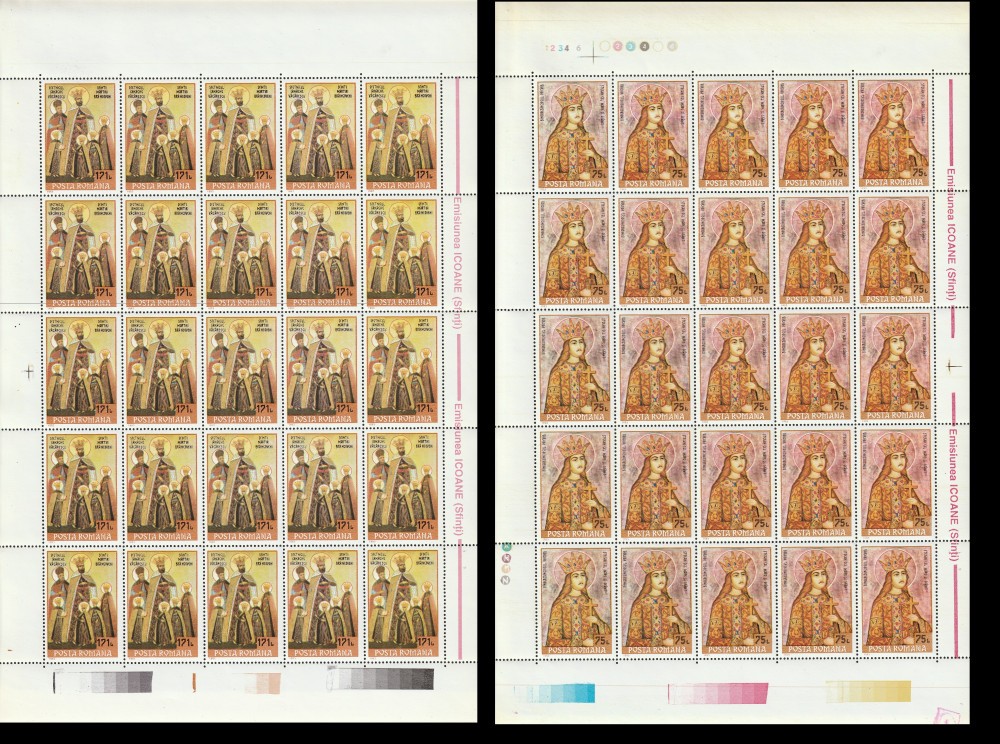Click the cyan color bar under the right sheet
Viewport: 1000px width, 744px height.
pos(554,694)
